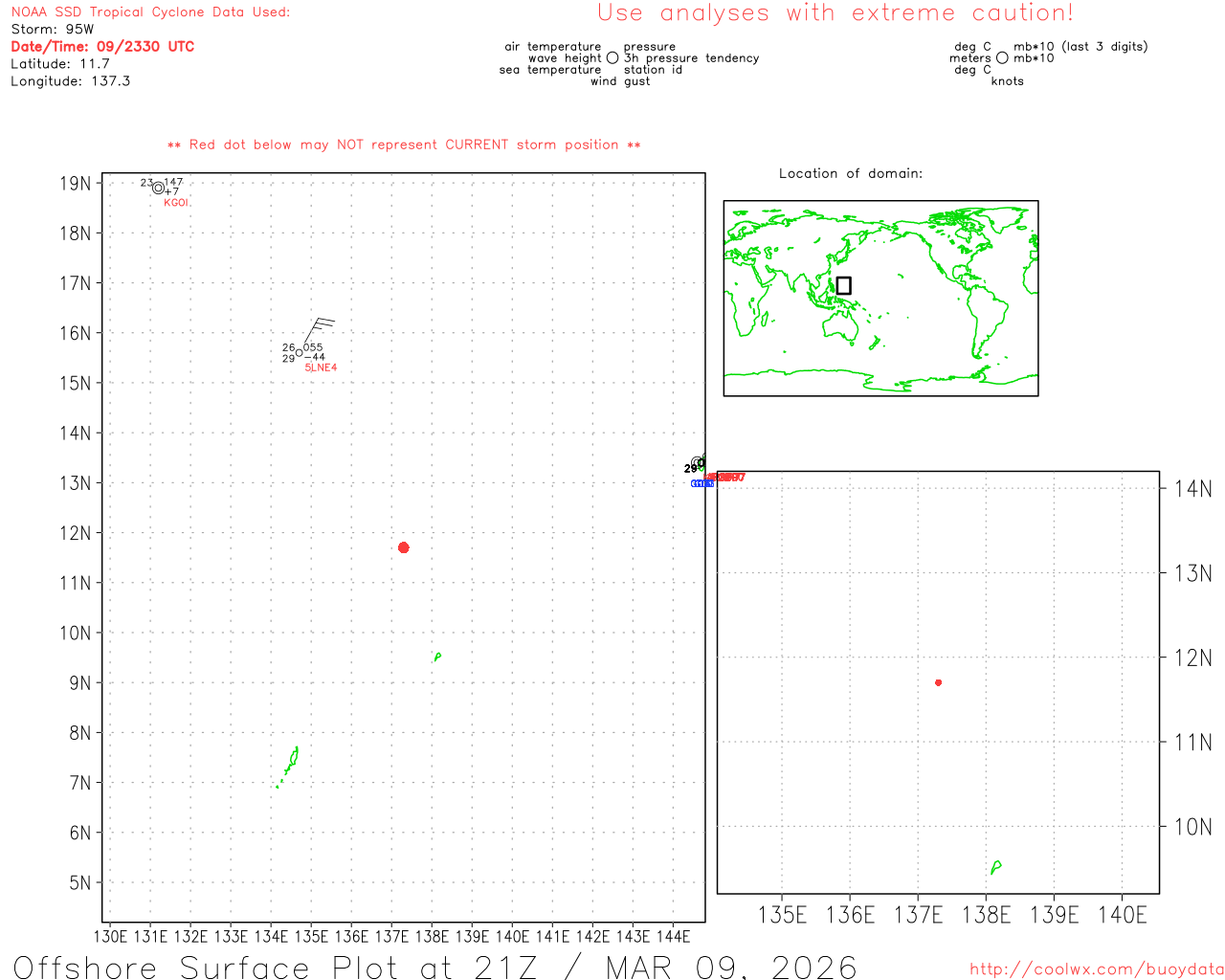The width and height of the screenshot is (1225, 980).
Task: Open the coolwx.com/buoydata URL
Action: click(1097, 969)
